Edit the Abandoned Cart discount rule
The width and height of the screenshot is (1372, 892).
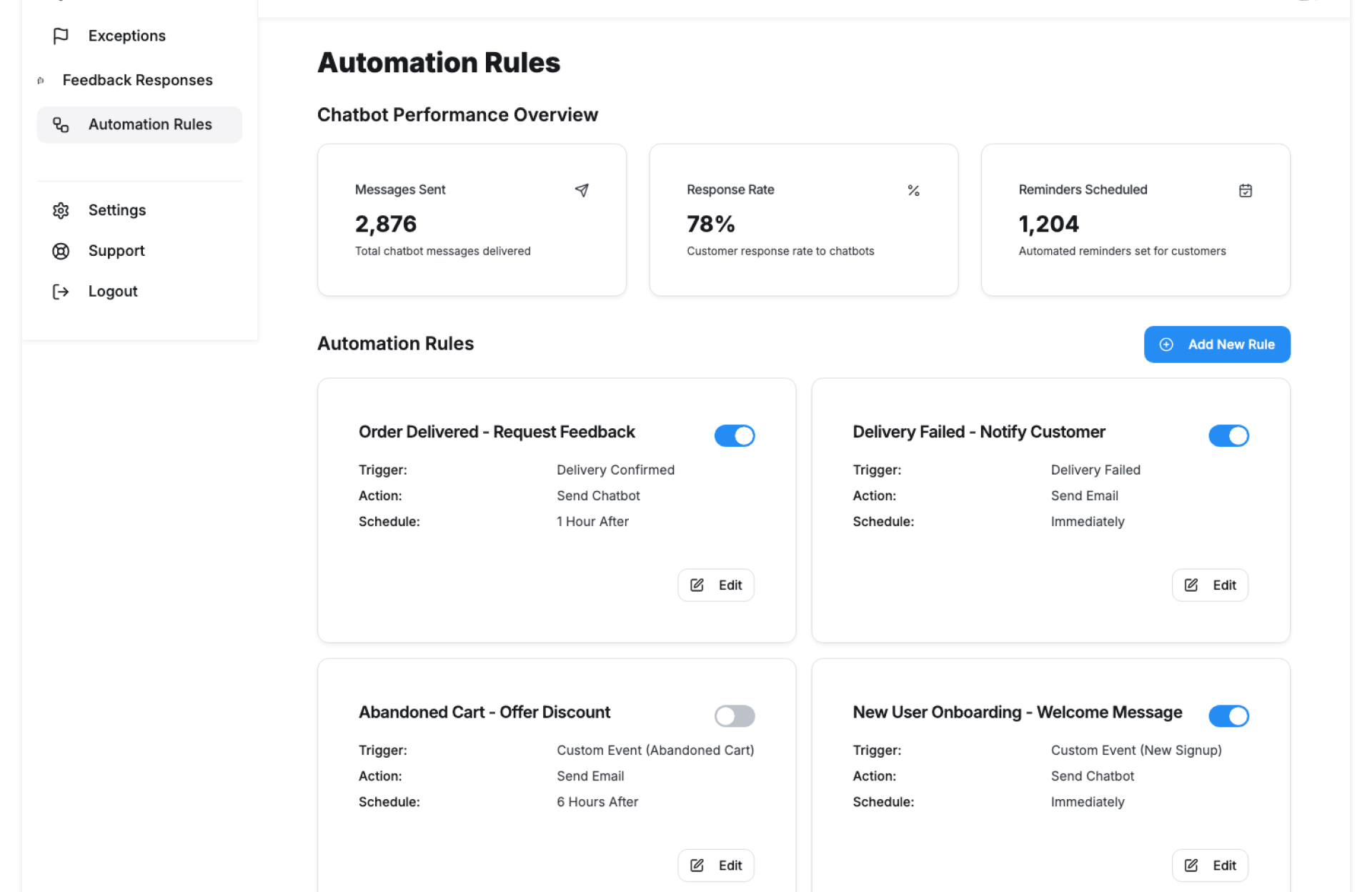click(716, 865)
